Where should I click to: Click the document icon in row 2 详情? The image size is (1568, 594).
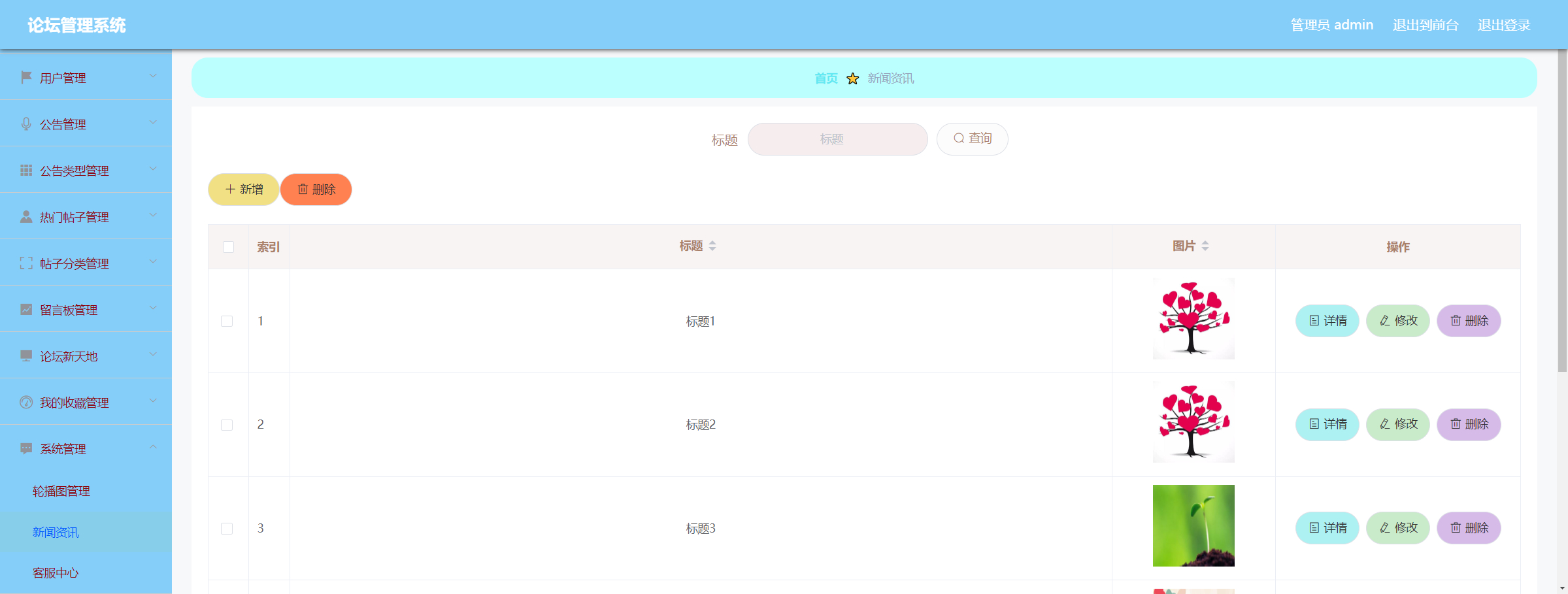coord(1314,423)
